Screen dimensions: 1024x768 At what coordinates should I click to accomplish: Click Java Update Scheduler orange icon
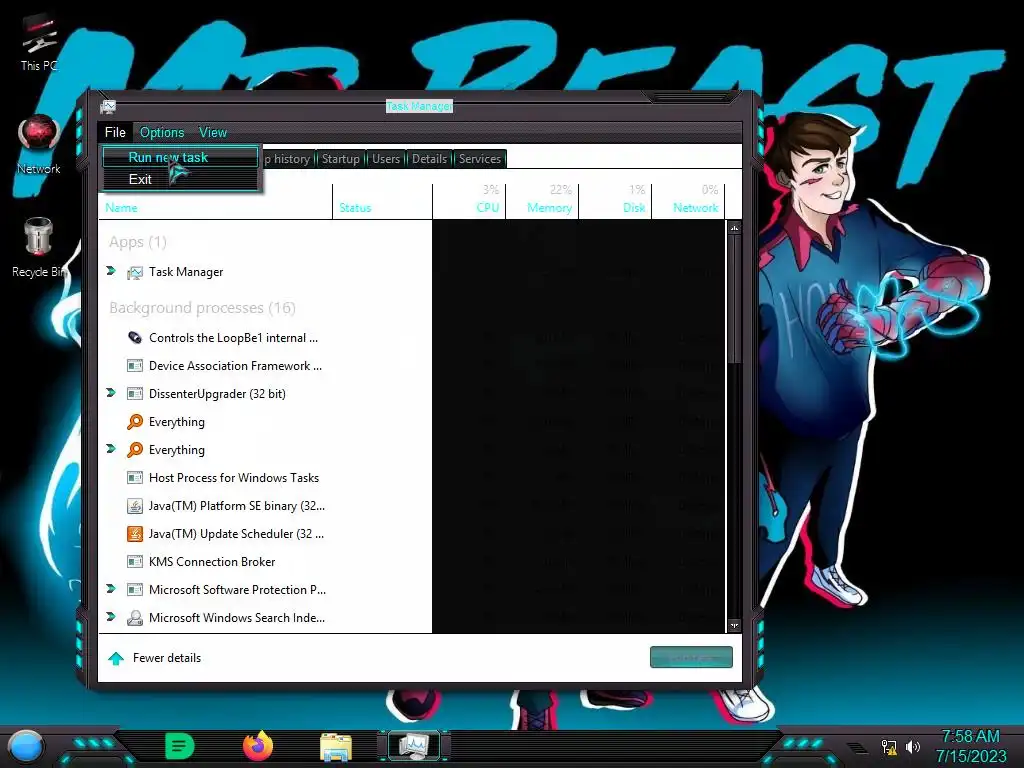pos(135,534)
